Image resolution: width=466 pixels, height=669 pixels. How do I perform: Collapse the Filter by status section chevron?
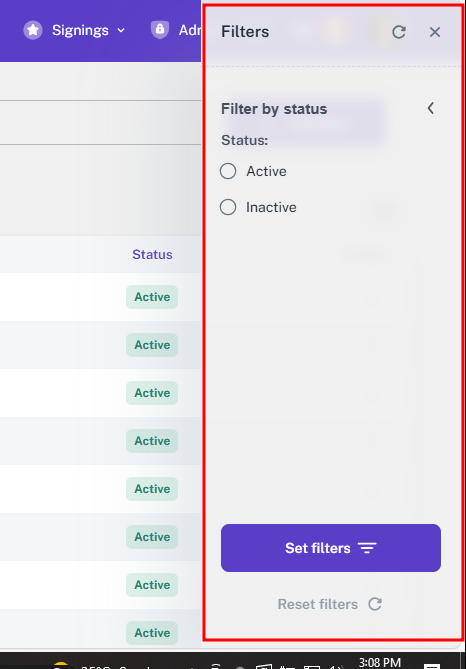click(x=431, y=108)
